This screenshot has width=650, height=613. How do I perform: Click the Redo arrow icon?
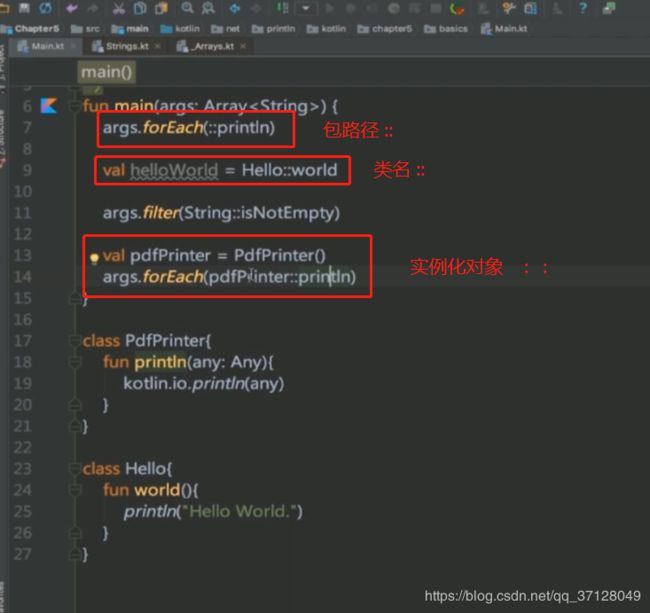pyautogui.click(x=92, y=8)
